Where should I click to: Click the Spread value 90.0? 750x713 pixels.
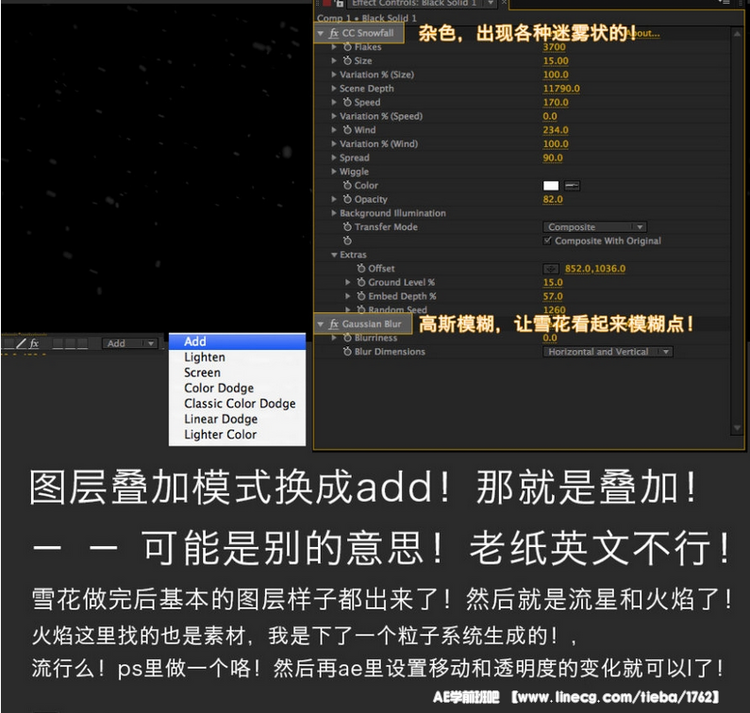click(x=553, y=158)
